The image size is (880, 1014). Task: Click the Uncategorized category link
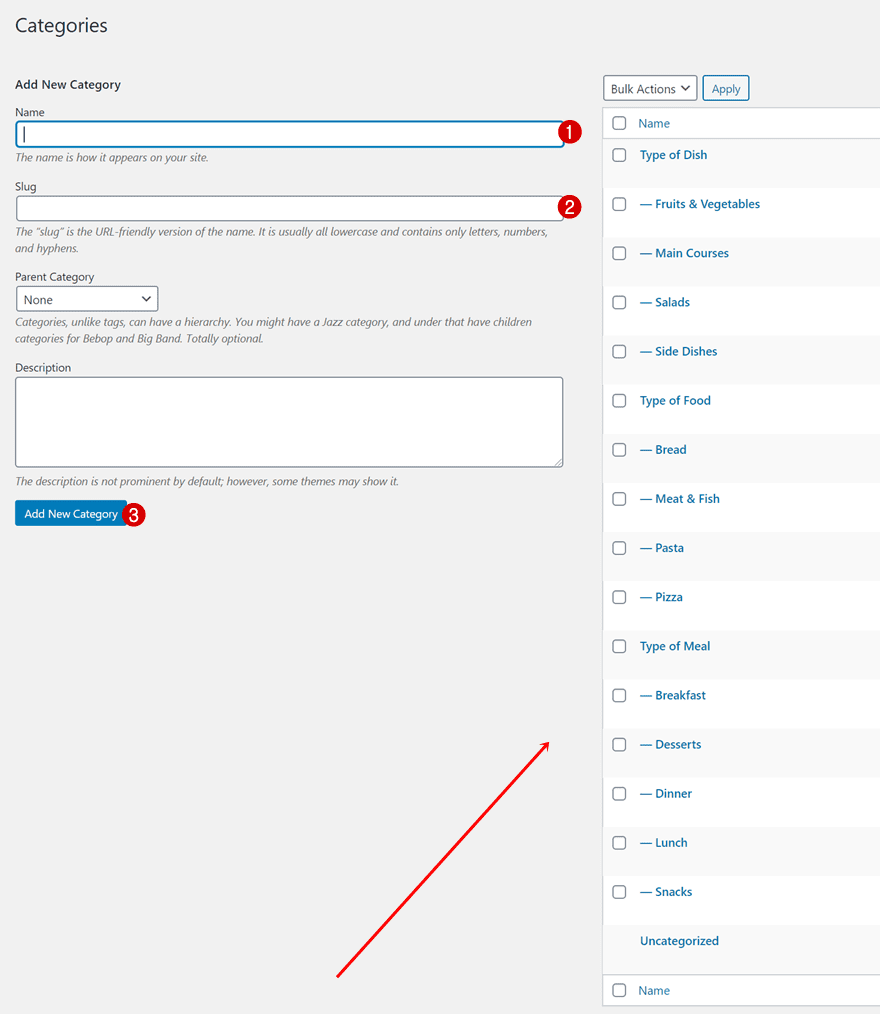click(679, 940)
